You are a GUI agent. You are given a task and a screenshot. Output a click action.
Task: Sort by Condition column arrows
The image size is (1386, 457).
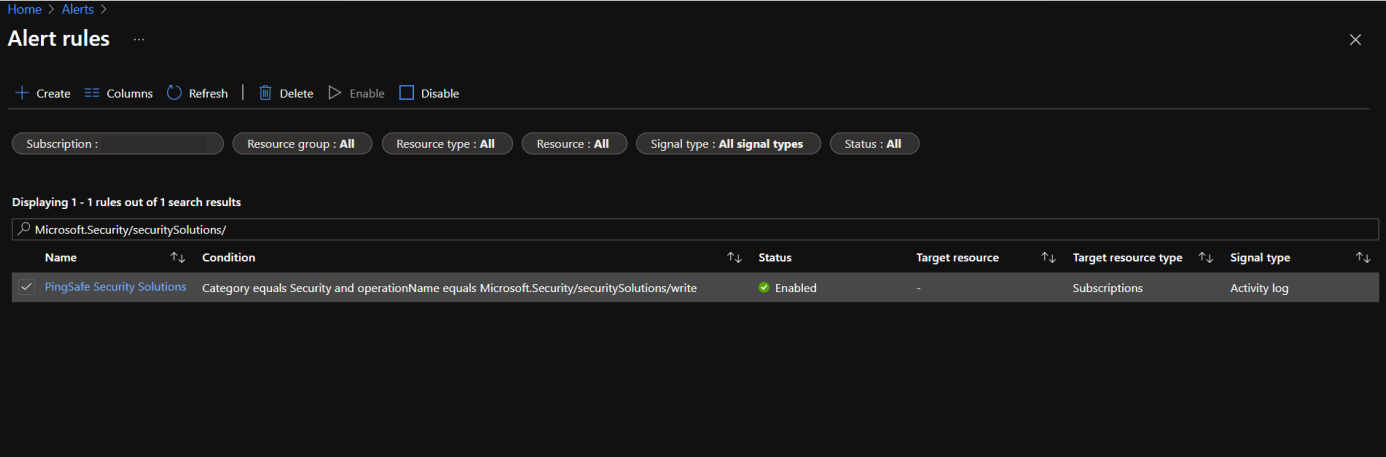734,258
